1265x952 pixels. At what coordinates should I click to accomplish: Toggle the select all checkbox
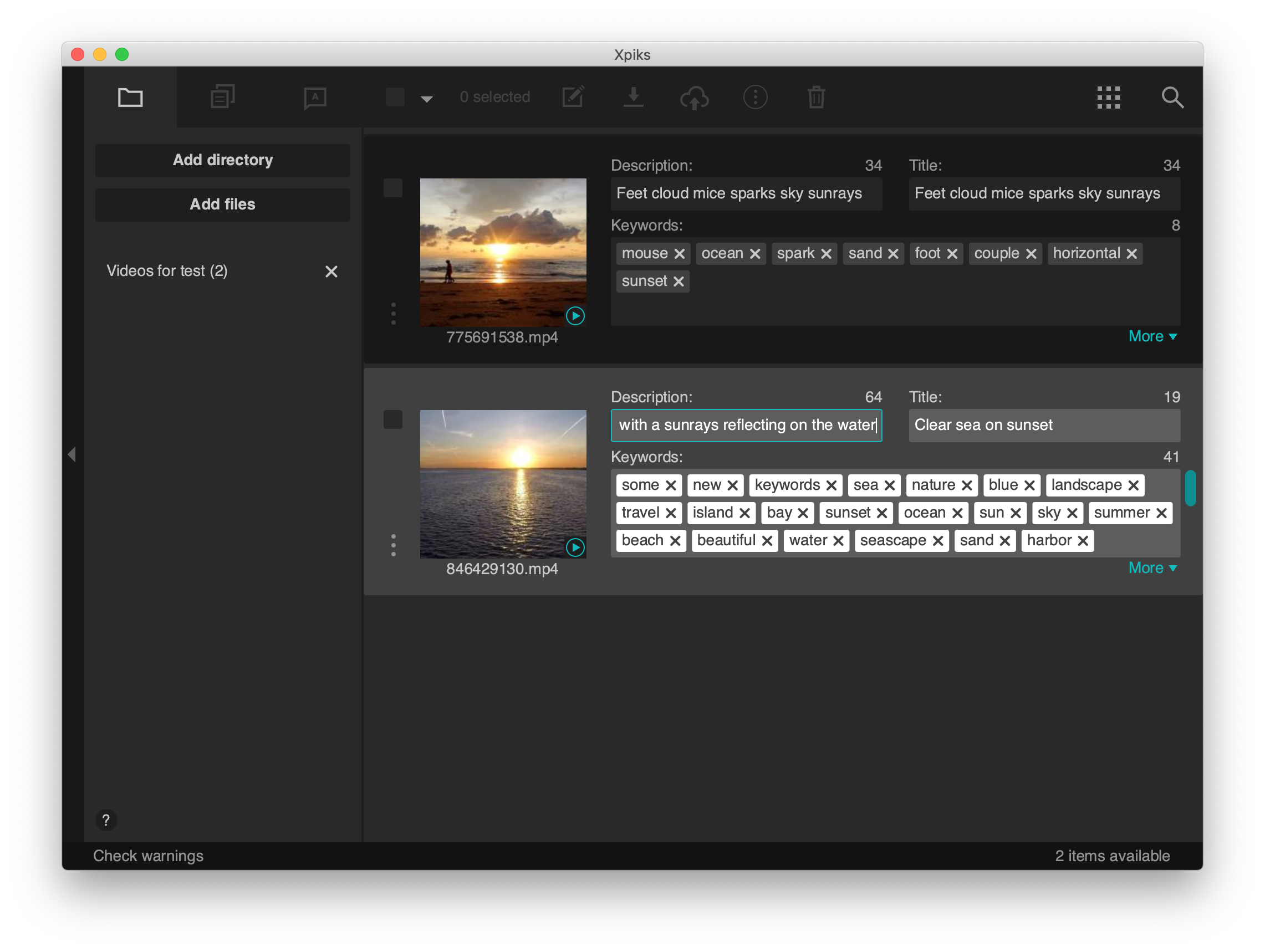(x=395, y=97)
